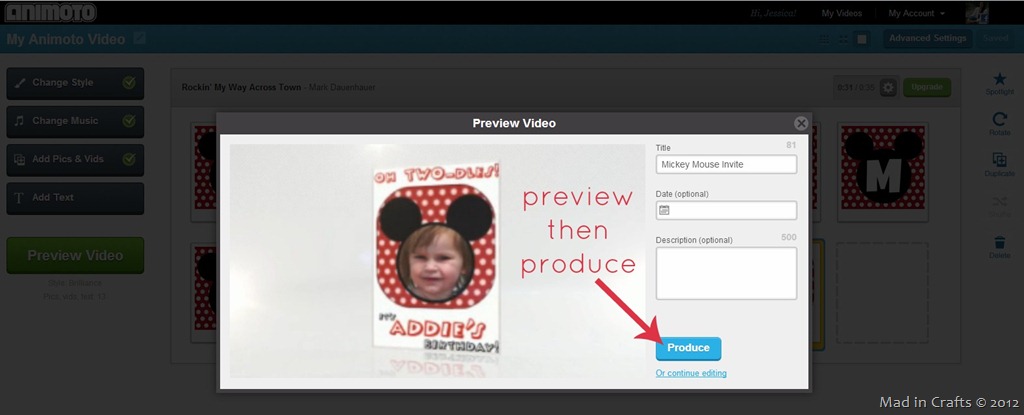
Task: Open Advanced Settings
Action: tap(927, 39)
